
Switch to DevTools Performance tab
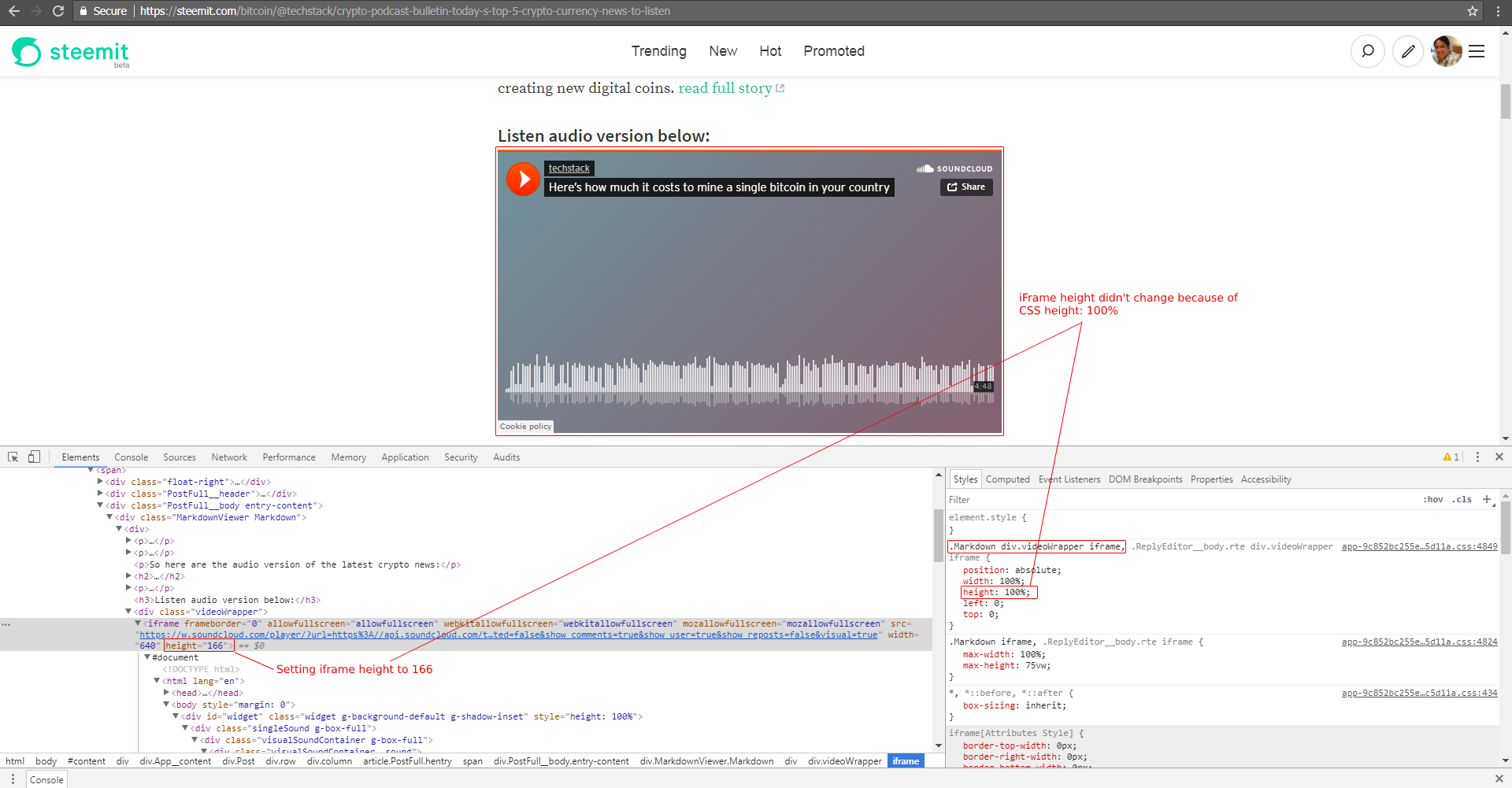click(289, 457)
